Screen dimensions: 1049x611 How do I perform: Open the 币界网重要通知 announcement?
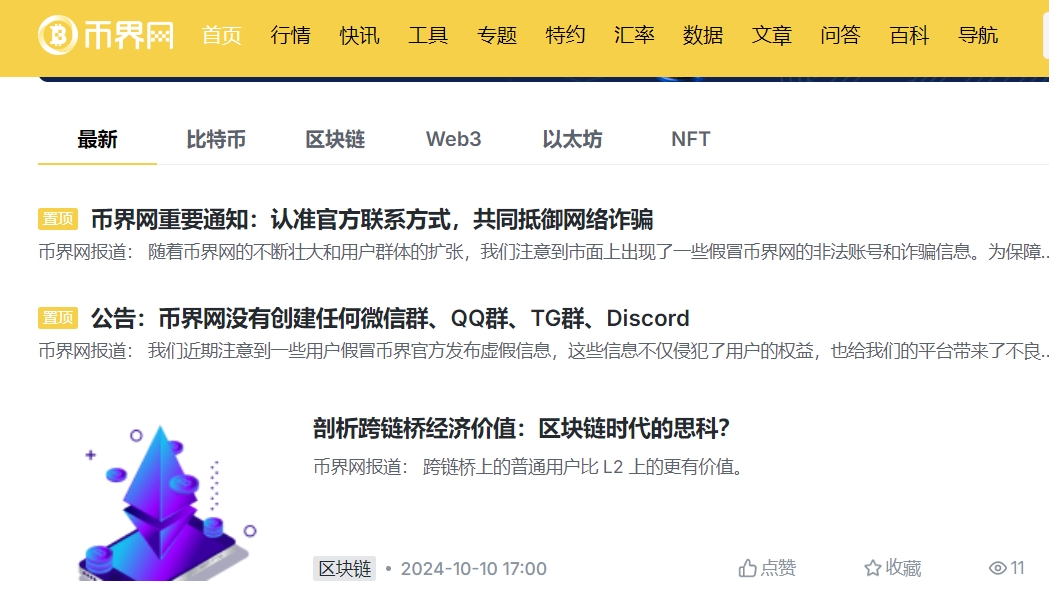[x=380, y=220]
